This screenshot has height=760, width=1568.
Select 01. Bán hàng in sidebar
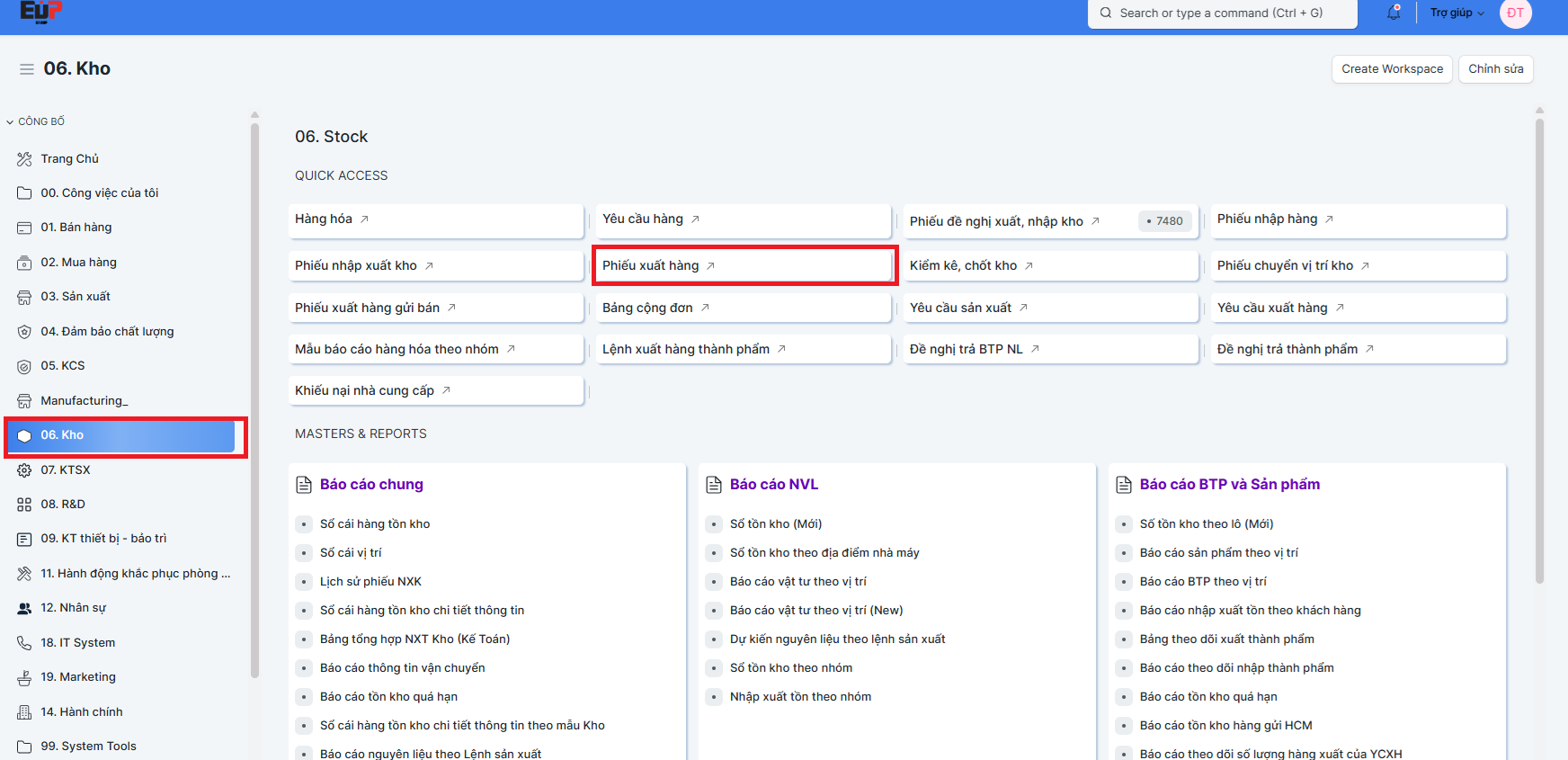[x=76, y=228]
